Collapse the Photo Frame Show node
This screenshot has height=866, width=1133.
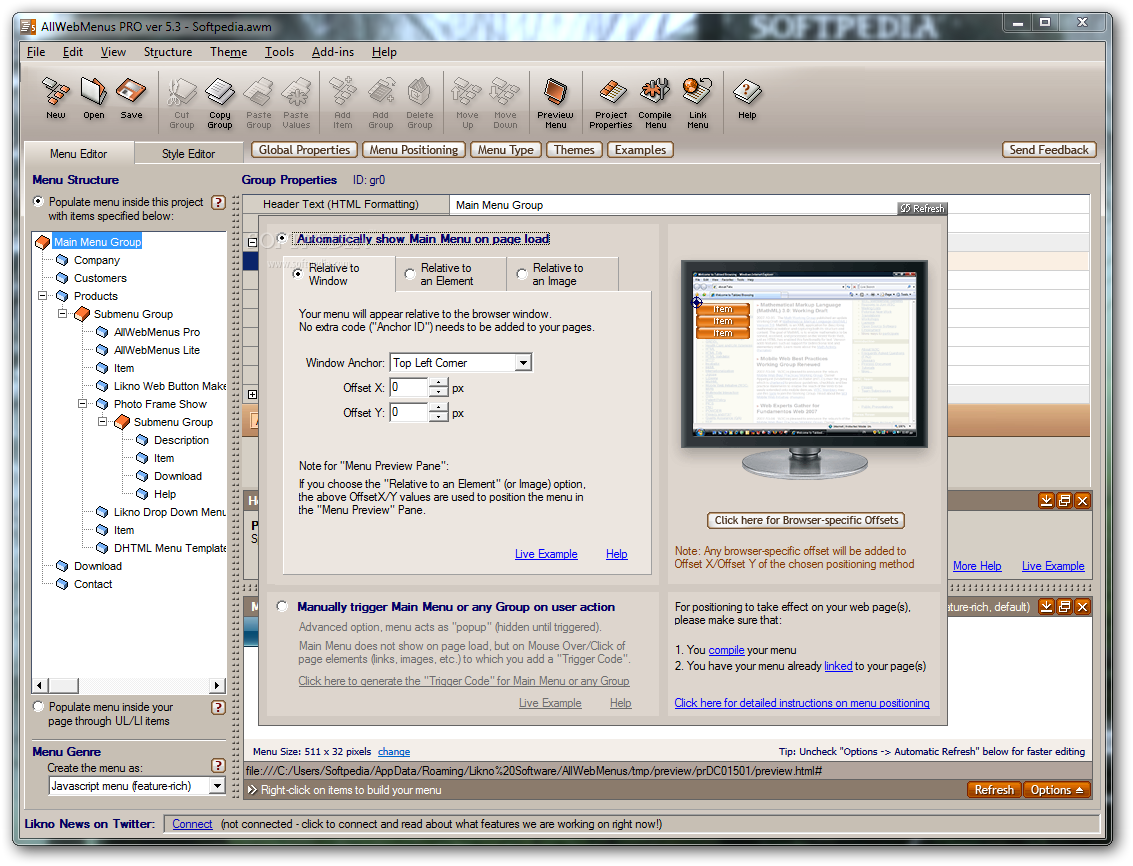click(x=82, y=404)
